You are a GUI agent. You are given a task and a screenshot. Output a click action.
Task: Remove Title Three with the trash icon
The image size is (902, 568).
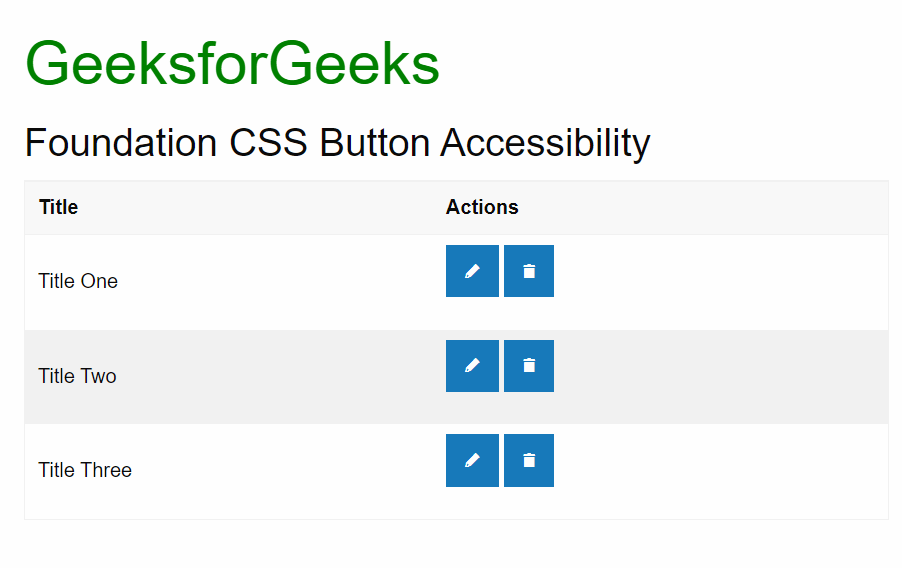tap(529, 460)
